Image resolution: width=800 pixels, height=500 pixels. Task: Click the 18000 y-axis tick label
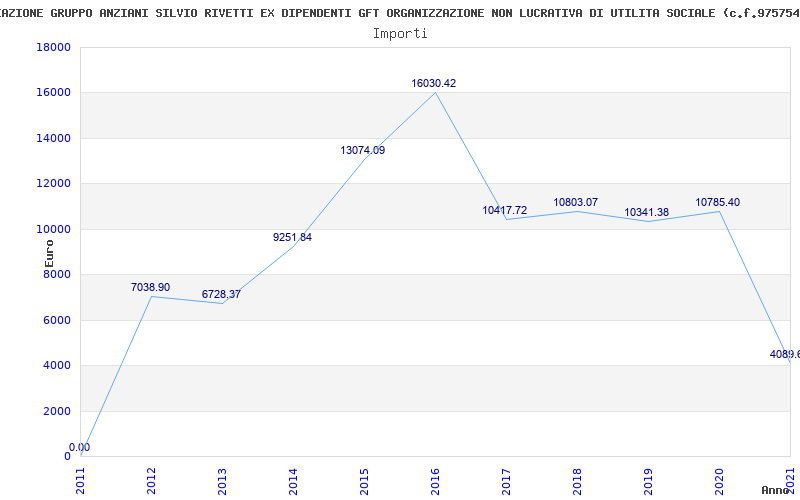pos(54,47)
